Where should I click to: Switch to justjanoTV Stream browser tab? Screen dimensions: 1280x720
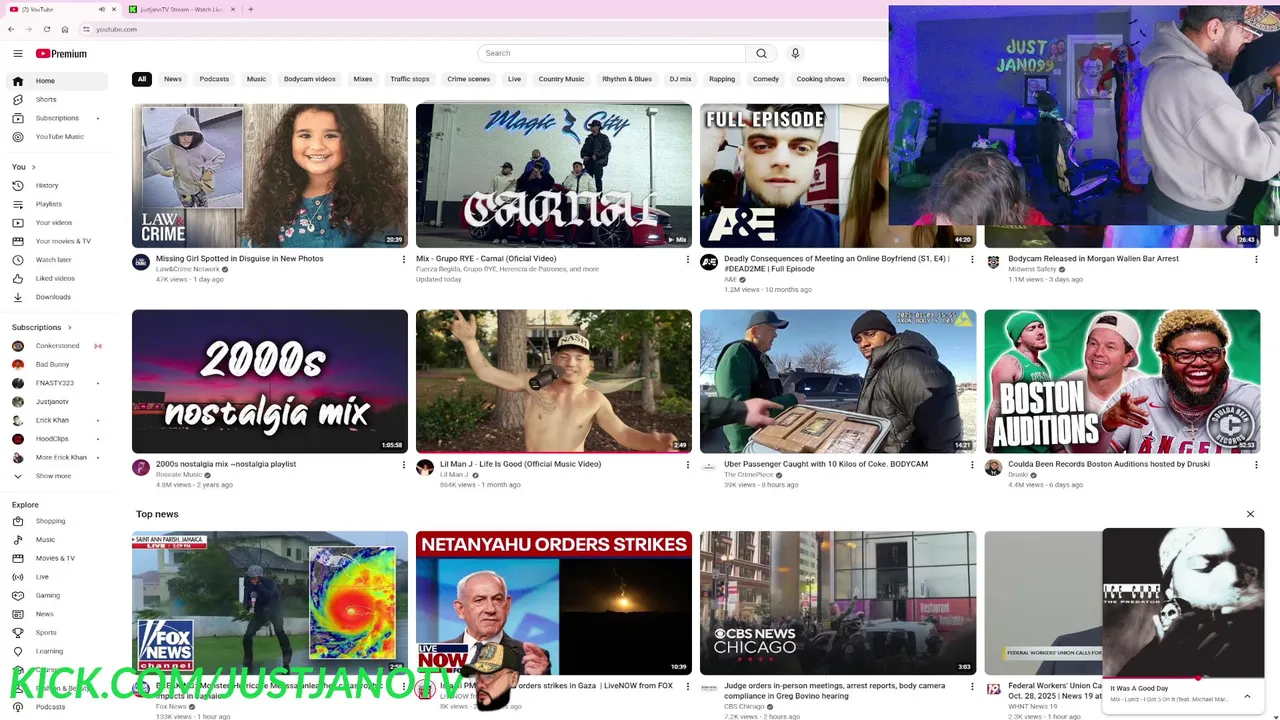[x=180, y=9]
